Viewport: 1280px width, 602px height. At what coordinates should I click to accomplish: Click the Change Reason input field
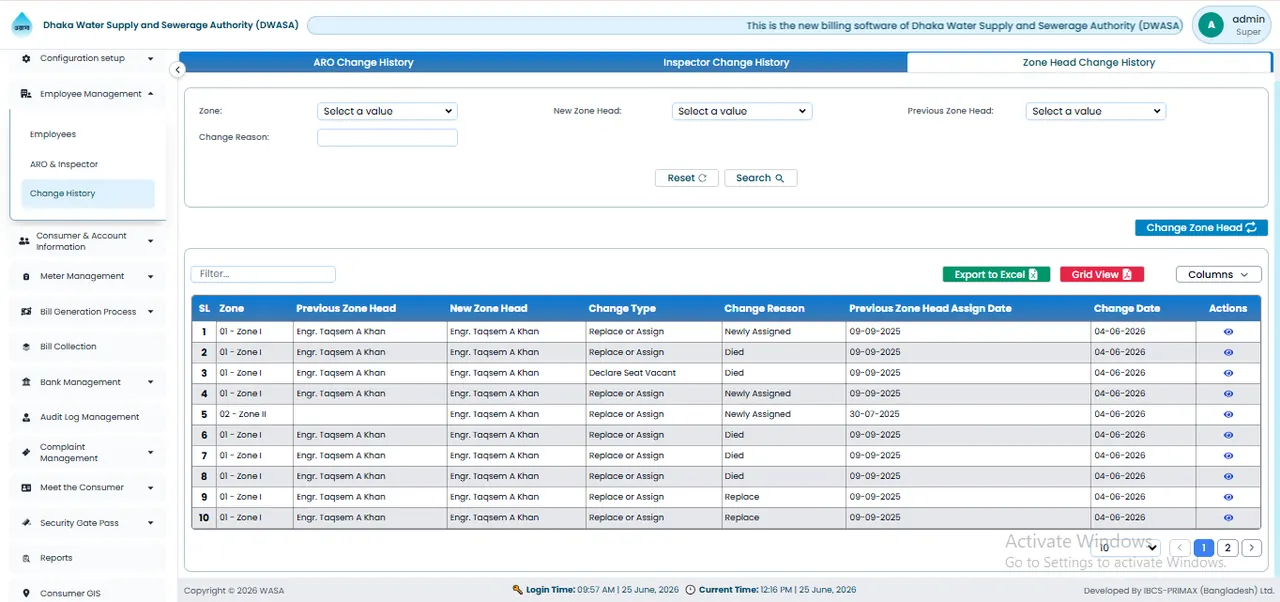(x=387, y=138)
